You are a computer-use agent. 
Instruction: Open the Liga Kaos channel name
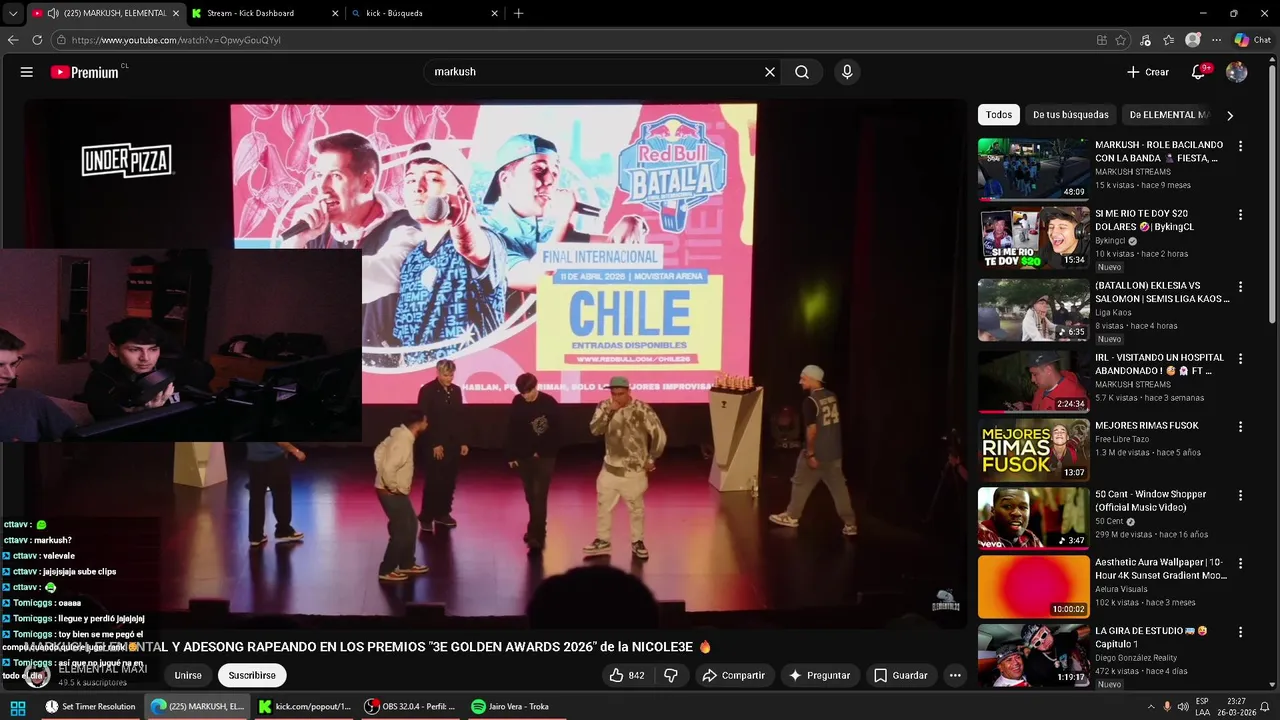[1113, 312]
